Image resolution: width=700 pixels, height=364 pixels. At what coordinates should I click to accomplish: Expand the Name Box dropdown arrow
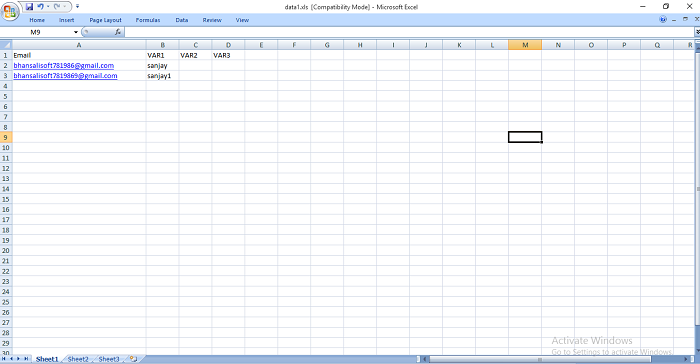pos(75,32)
